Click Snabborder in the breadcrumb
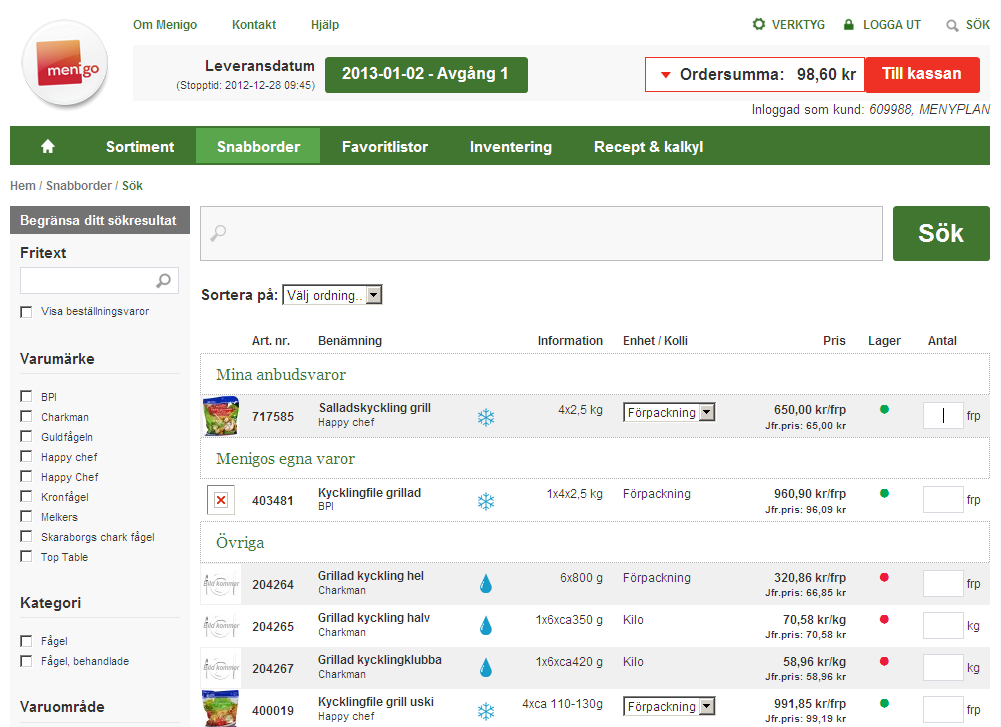Screen dimensions: 1001x727 (x=79, y=186)
